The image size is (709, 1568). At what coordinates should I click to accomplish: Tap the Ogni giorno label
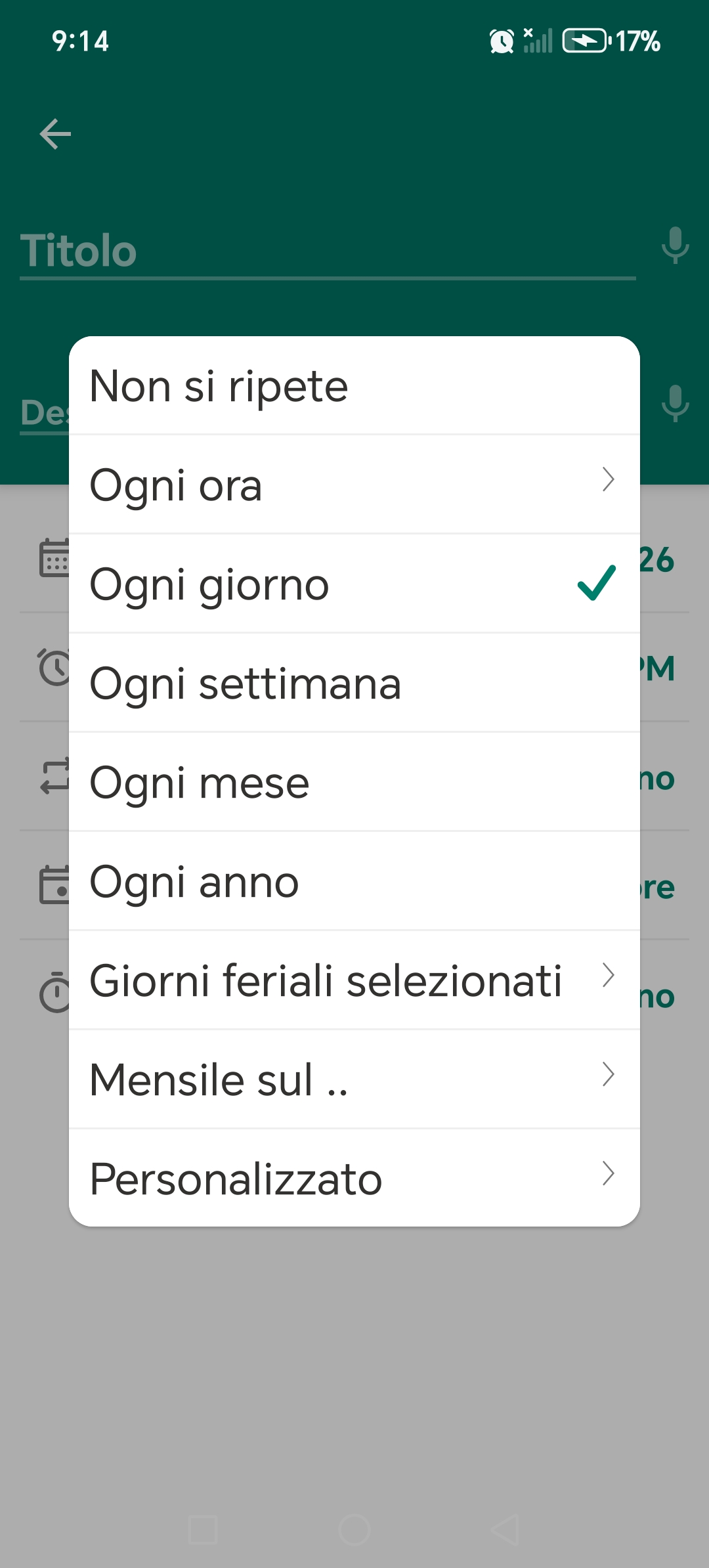click(x=209, y=585)
